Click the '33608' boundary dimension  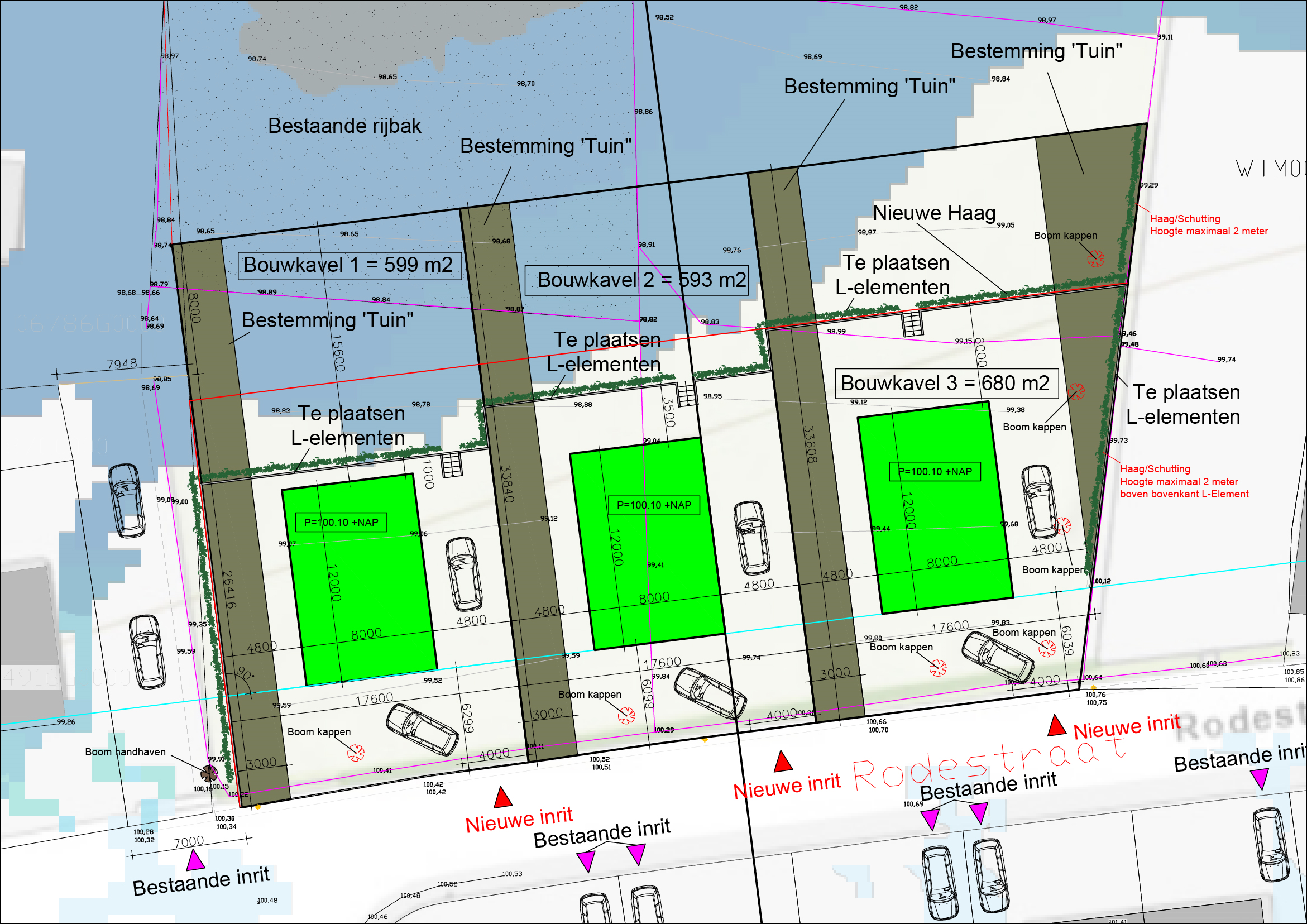click(811, 444)
